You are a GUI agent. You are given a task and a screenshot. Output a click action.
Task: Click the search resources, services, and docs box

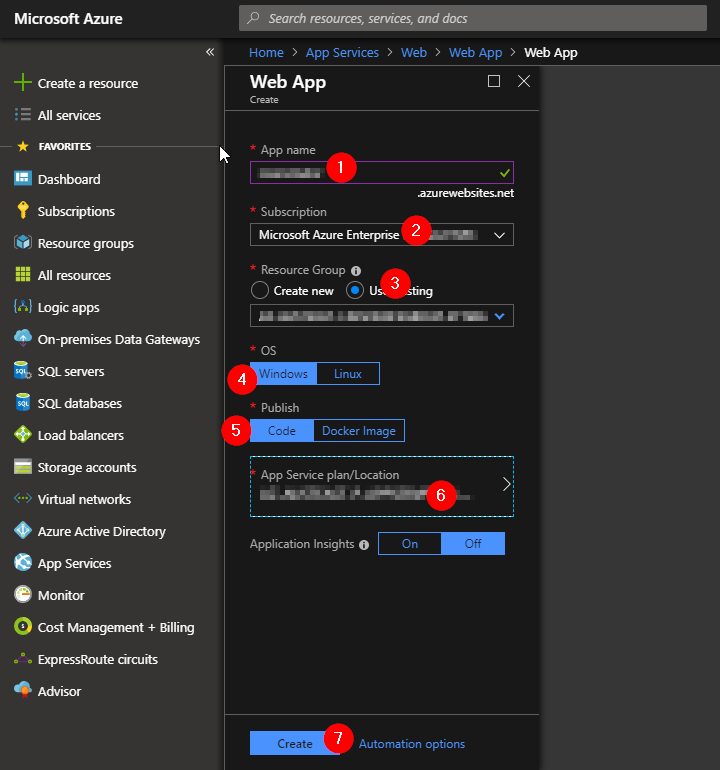(x=472, y=18)
